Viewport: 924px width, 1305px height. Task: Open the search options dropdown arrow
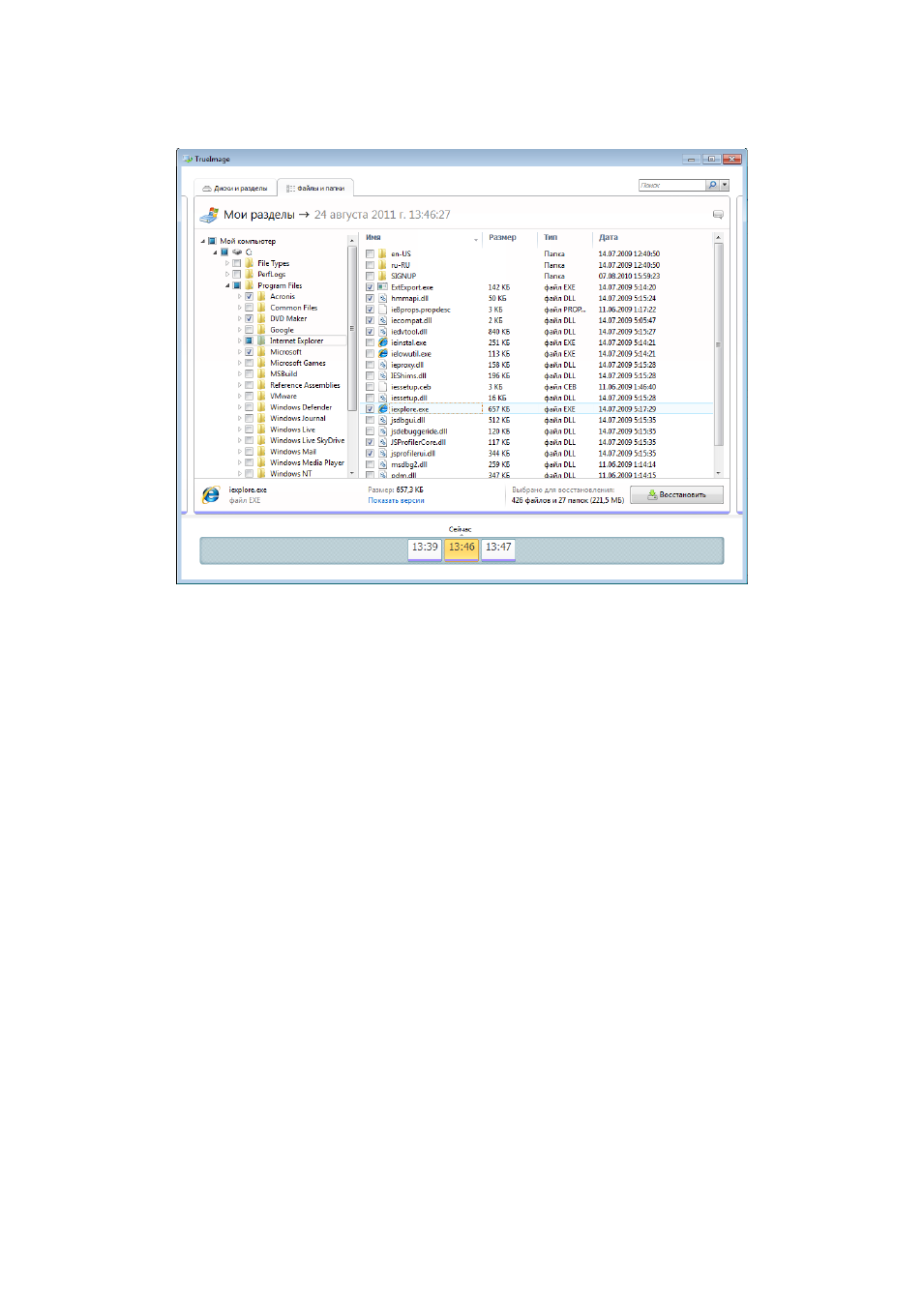click(725, 185)
